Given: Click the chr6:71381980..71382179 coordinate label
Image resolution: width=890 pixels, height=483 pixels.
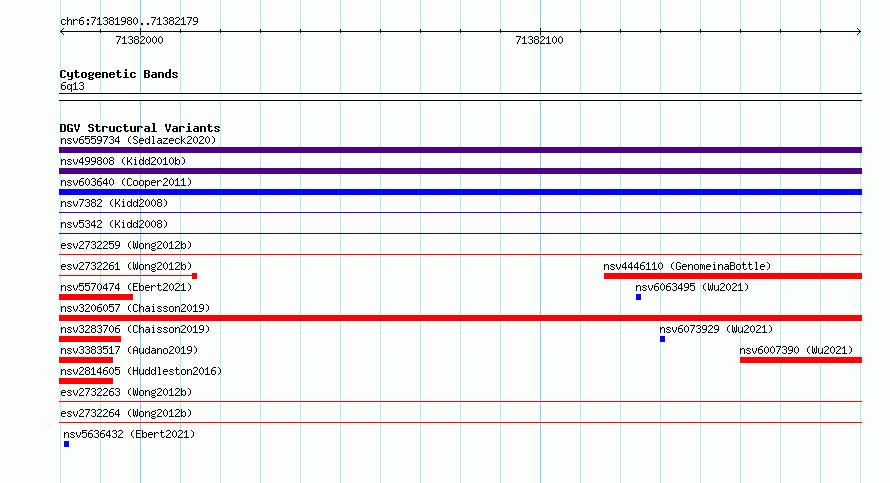Looking at the screenshot, I should coord(129,21).
